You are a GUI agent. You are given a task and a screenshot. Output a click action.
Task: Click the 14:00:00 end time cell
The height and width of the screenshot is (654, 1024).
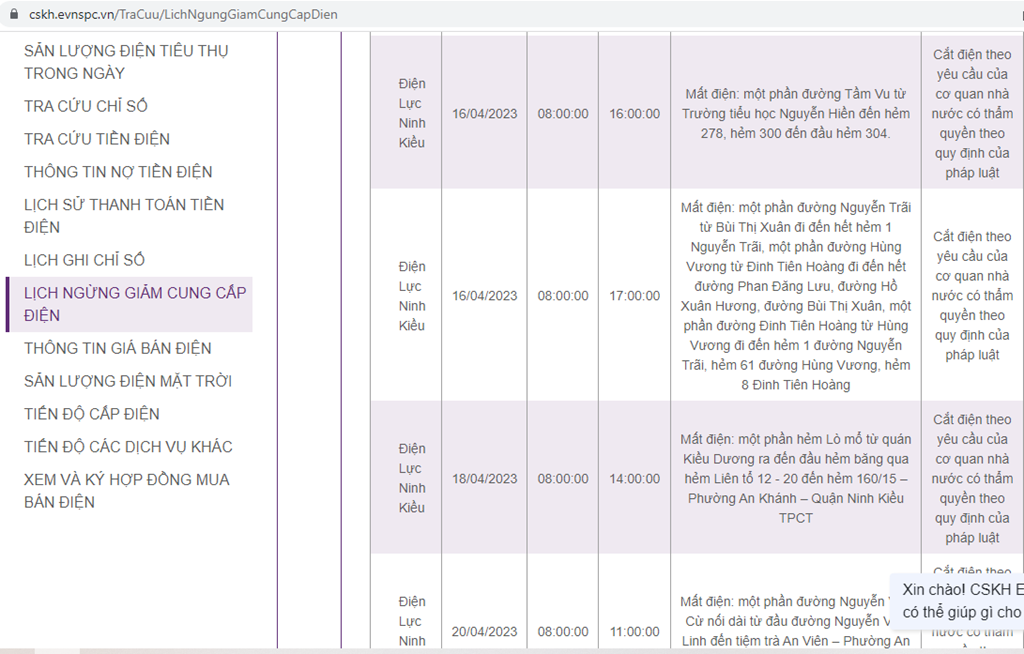click(x=634, y=479)
